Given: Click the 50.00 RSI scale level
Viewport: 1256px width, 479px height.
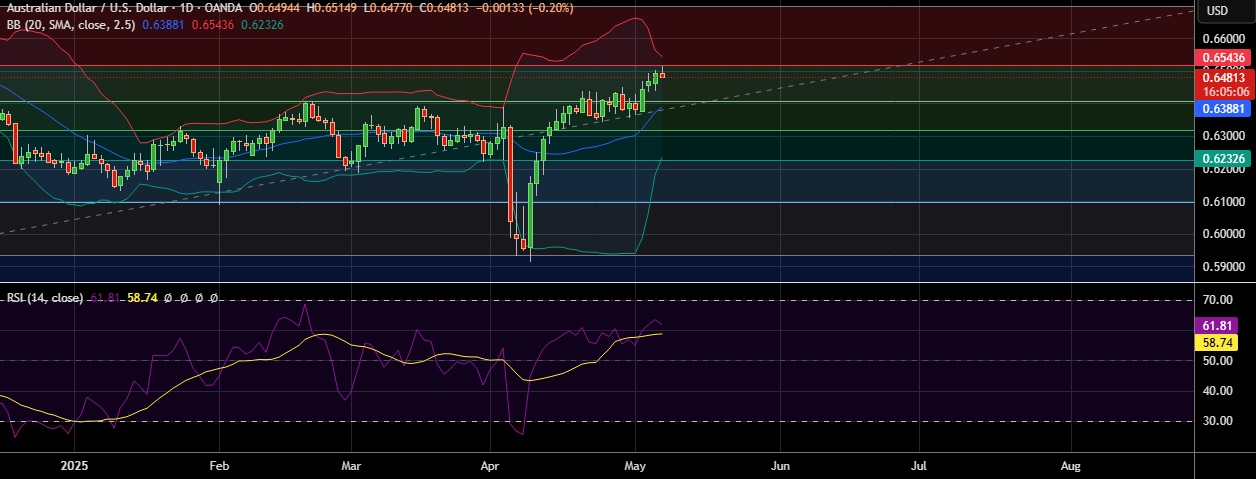Looking at the screenshot, I should pyautogui.click(x=1217, y=361).
